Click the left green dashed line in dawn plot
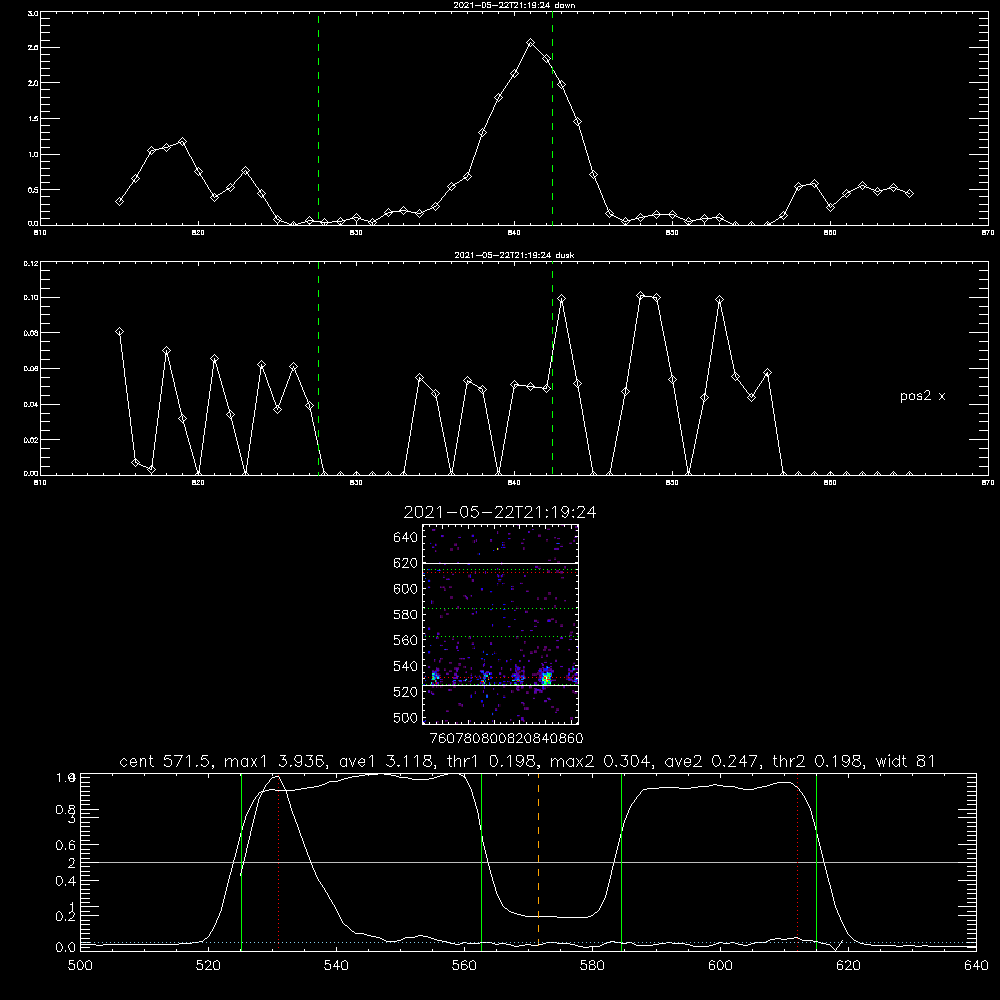This screenshot has height=1000, width=1000. (318, 119)
